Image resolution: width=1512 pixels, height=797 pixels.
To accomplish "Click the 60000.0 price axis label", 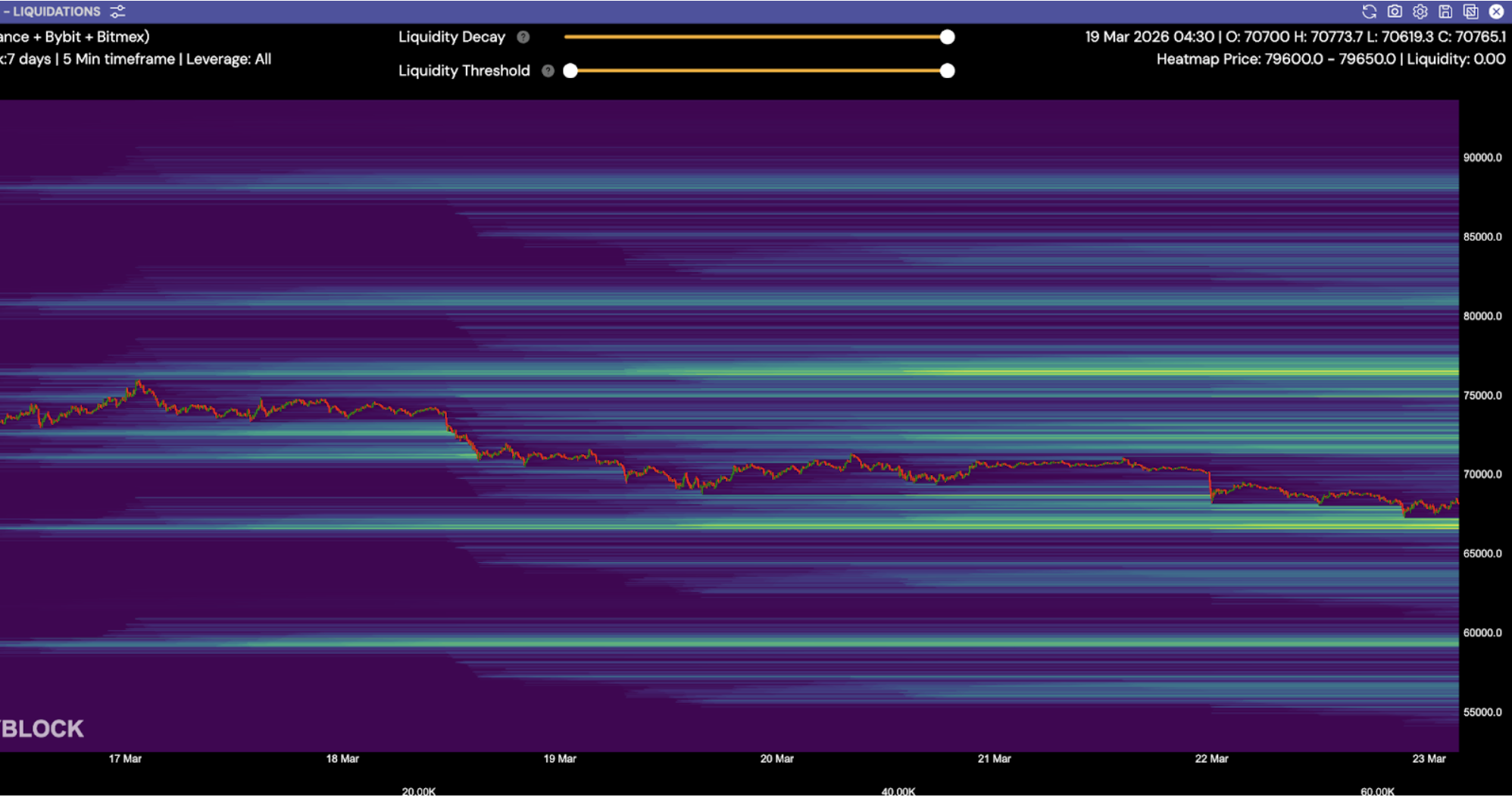I will [1482, 633].
